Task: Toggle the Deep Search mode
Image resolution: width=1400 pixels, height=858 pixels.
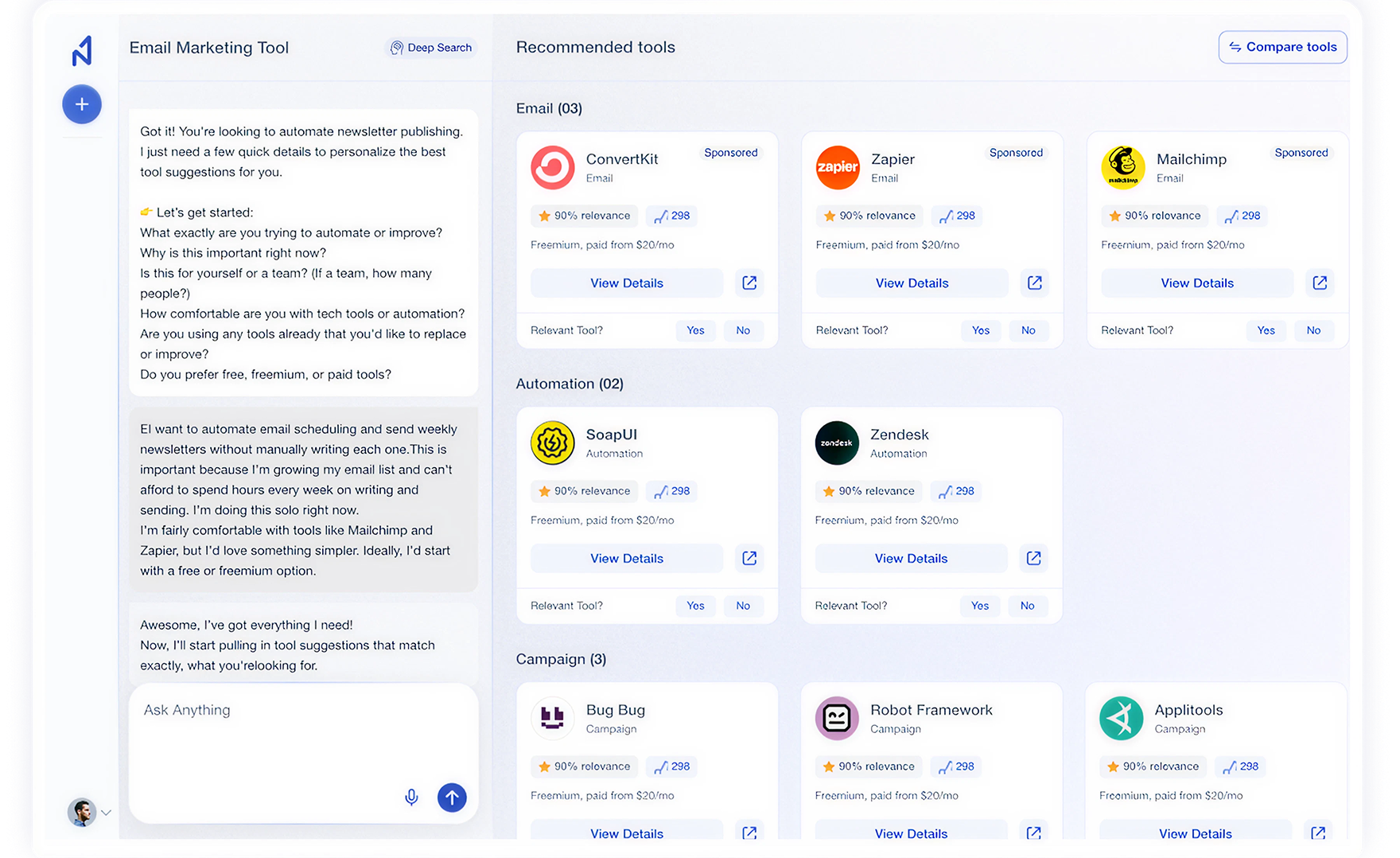Action: (431, 48)
